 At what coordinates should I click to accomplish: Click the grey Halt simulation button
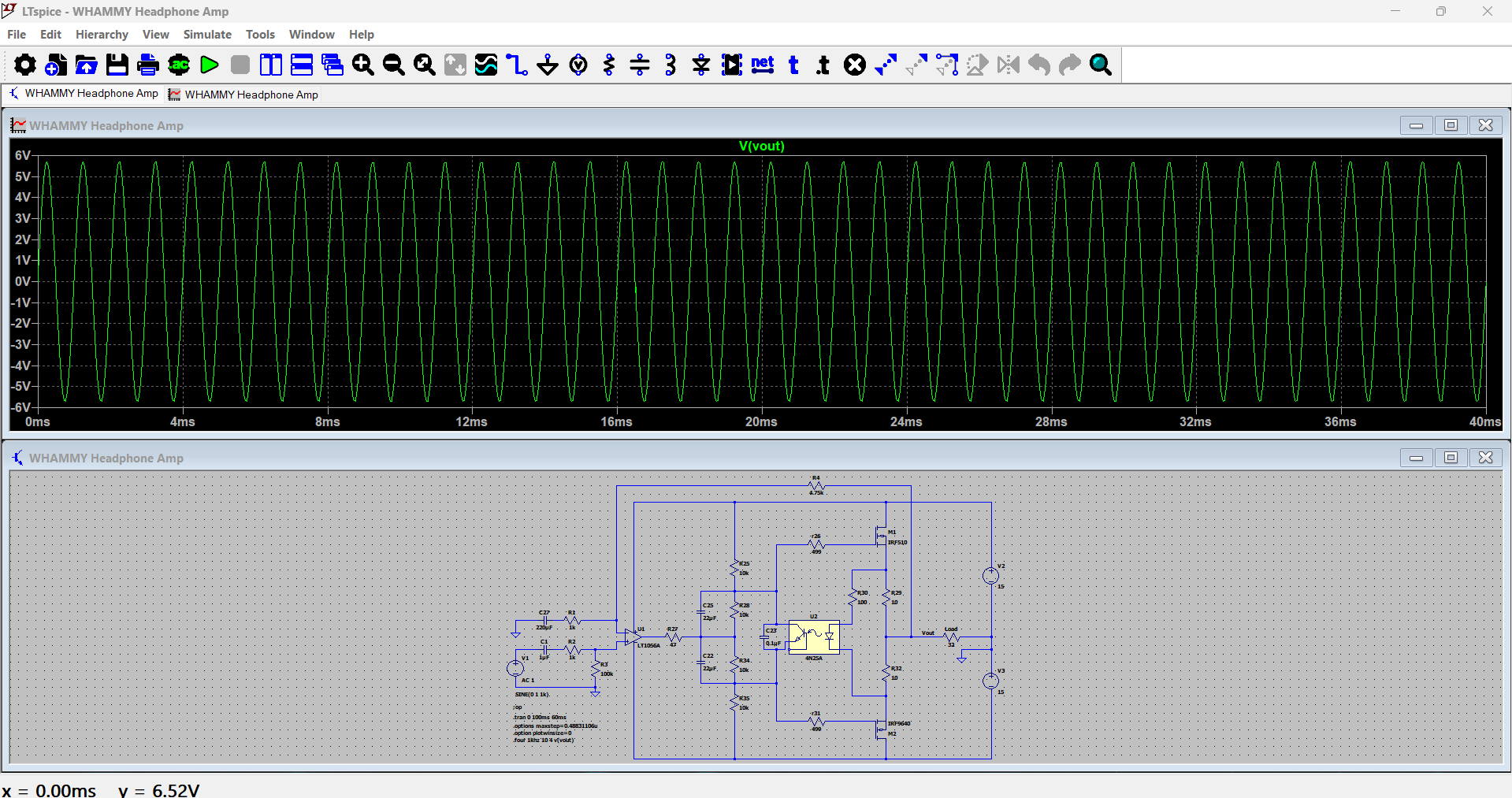click(x=240, y=65)
